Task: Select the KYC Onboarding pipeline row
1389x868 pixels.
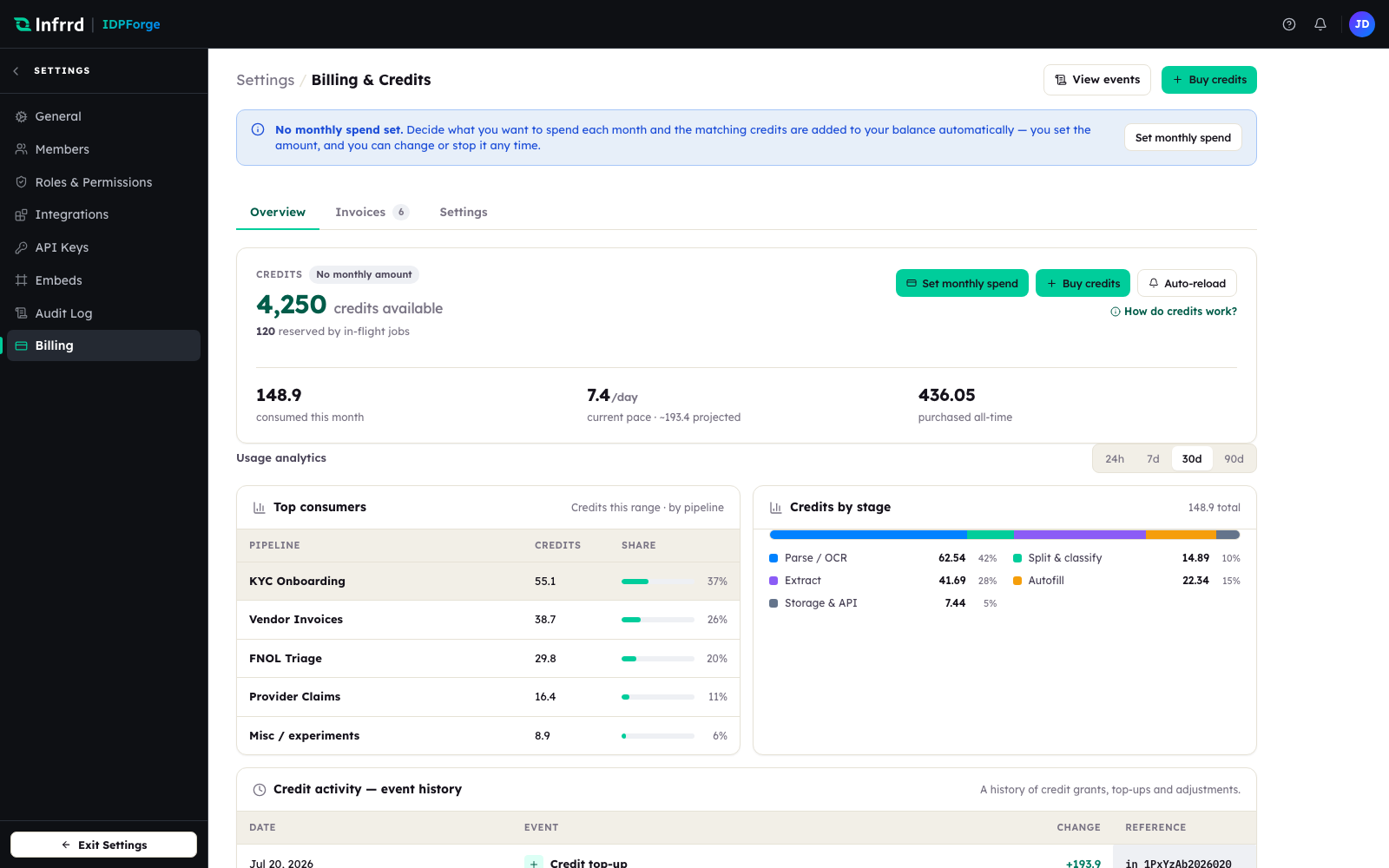Action: click(x=488, y=582)
